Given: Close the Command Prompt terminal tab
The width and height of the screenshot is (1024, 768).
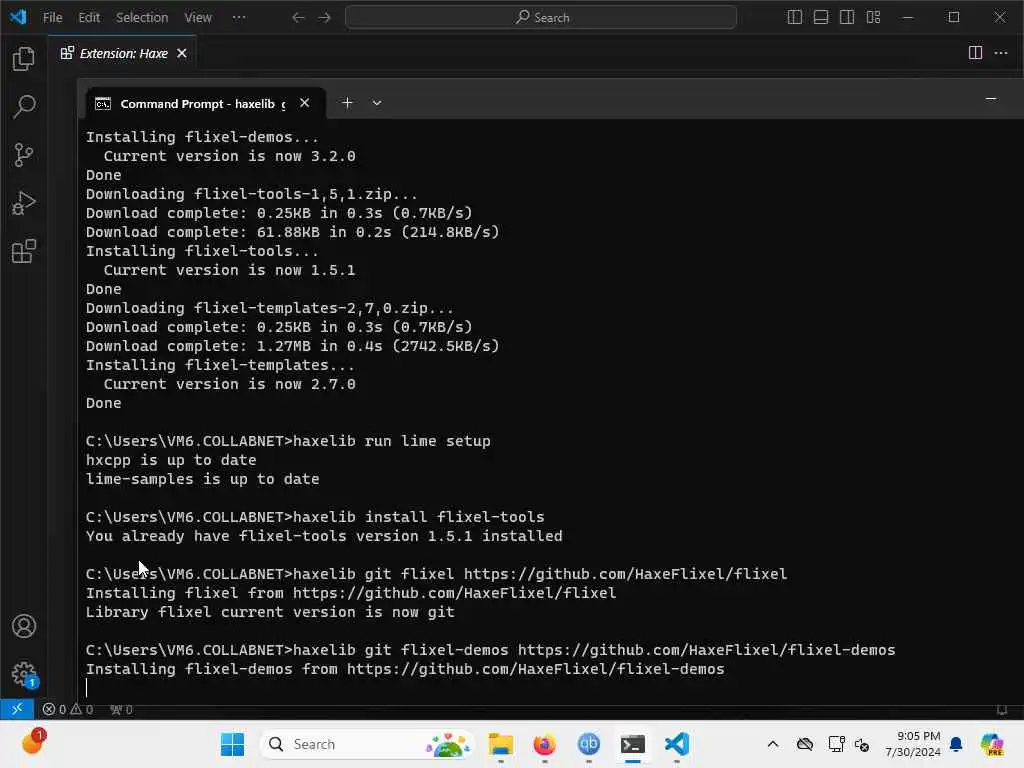Looking at the screenshot, I should click(304, 103).
